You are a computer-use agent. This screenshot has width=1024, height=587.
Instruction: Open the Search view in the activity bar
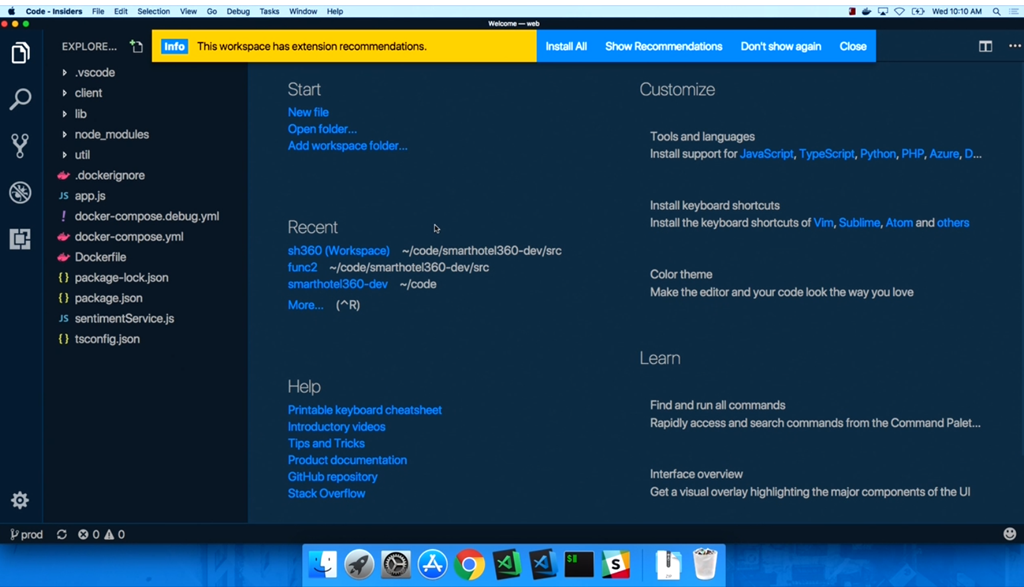20,99
